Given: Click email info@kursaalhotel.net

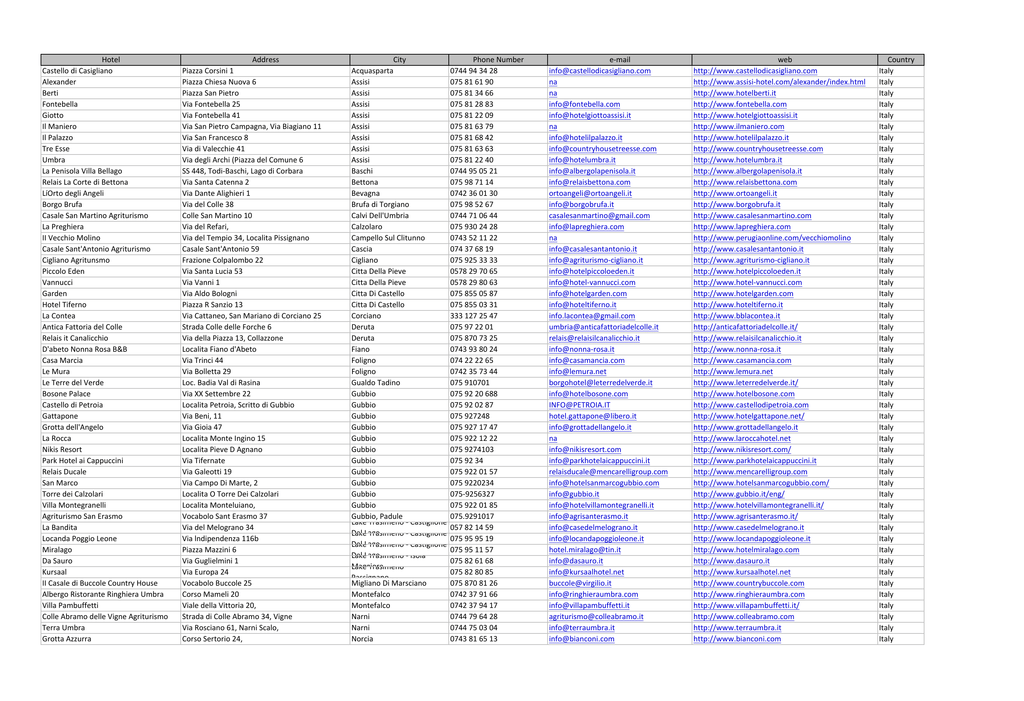Looking at the screenshot, I should coord(586,572).
